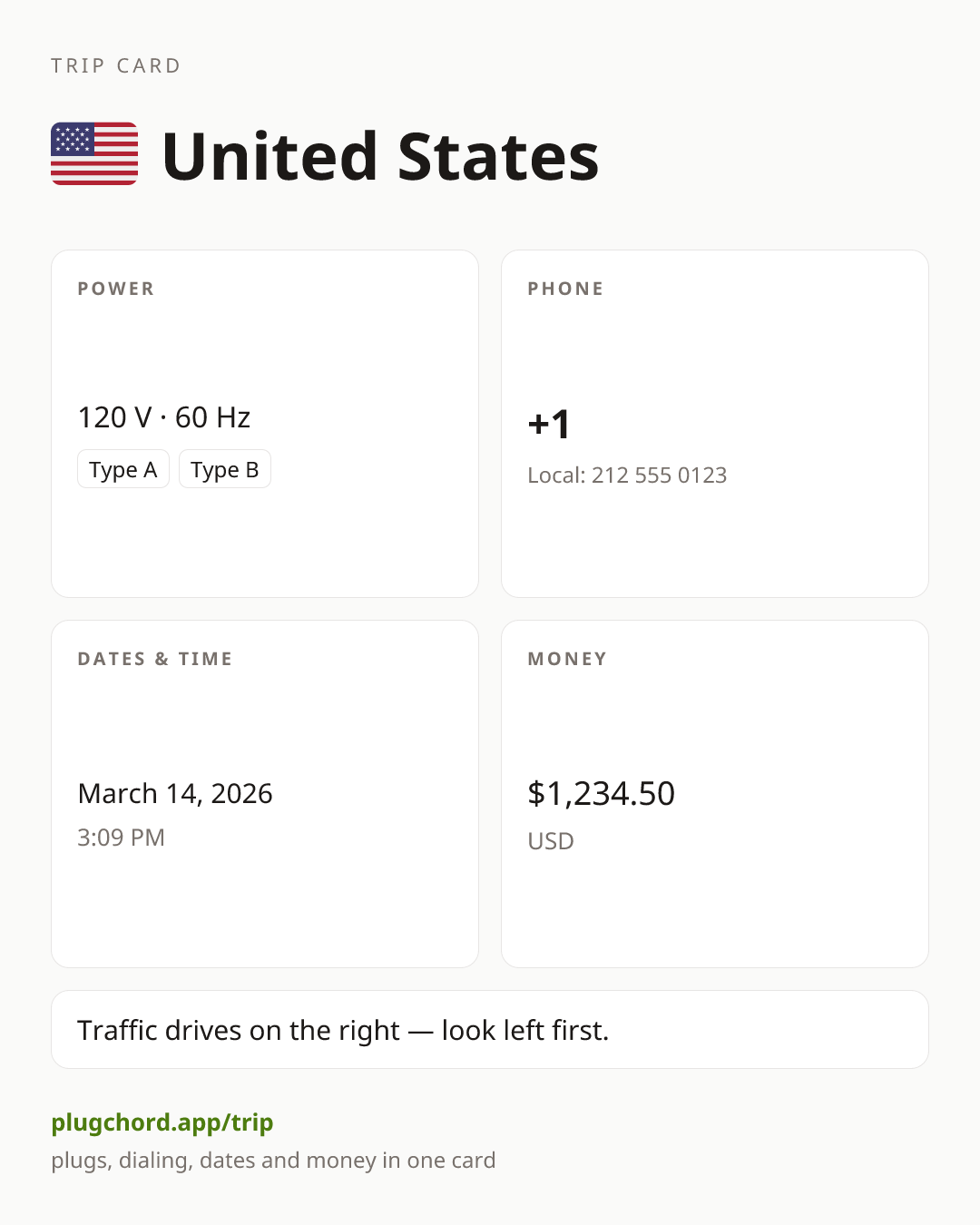Click the United States flag icon
980x1225 pixels.
[94, 154]
